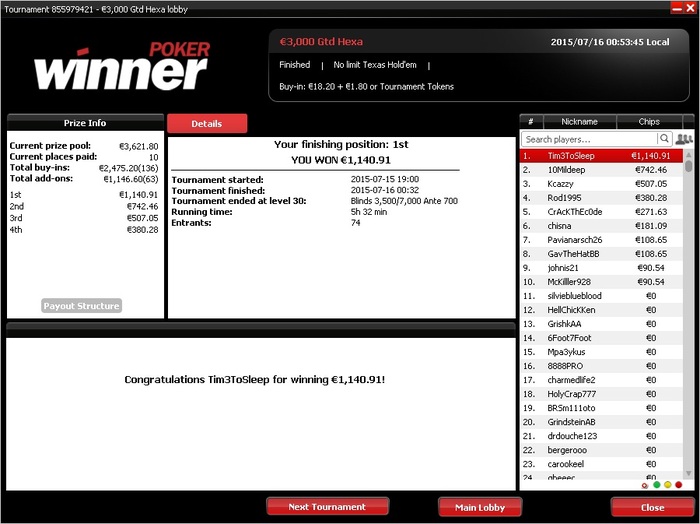Select player 6Foot7Foot in the list

(601, 338)
